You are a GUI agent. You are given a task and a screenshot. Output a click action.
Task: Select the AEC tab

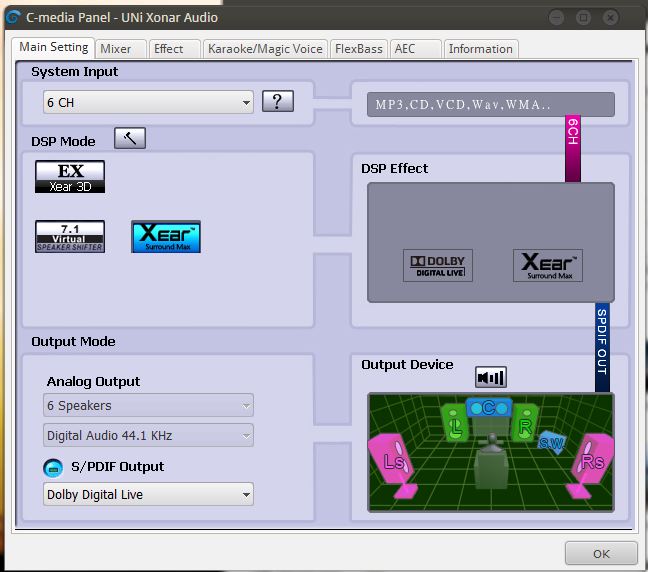(415, 49)
